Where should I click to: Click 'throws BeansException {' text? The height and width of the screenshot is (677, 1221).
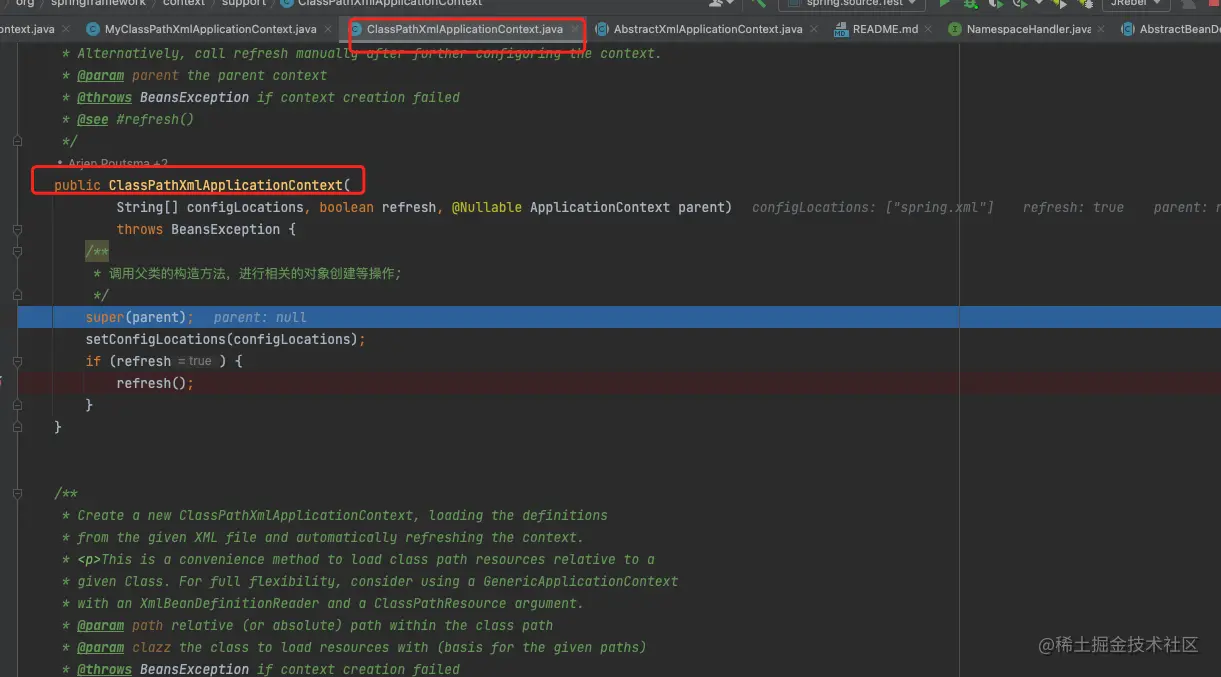[206, 229]
